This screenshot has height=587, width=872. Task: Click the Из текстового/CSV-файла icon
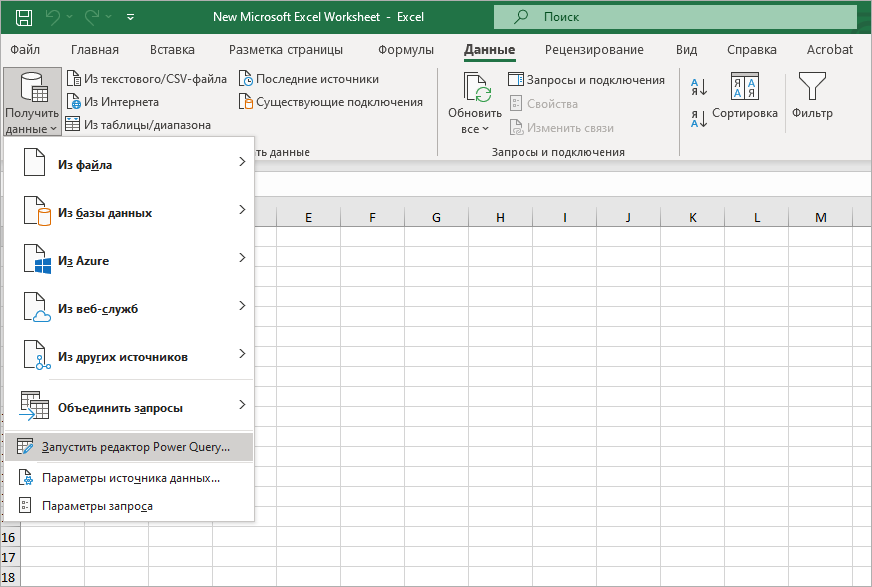tap(73, 78)
